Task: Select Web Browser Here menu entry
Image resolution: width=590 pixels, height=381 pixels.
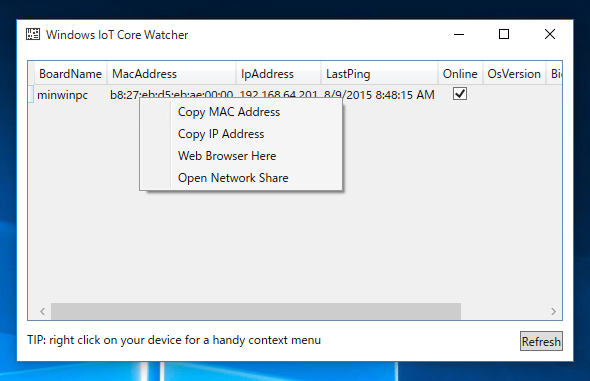Action: 241,156
